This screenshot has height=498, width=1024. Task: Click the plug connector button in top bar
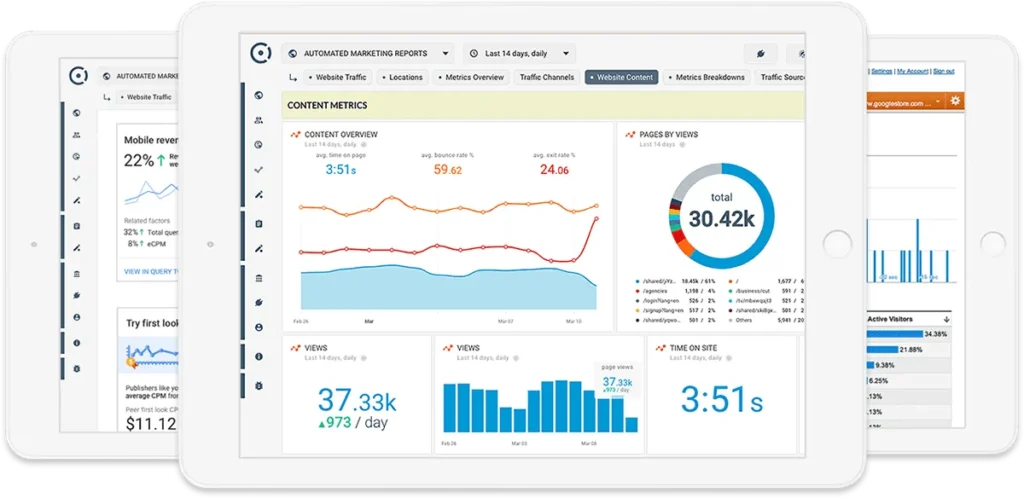761,54
